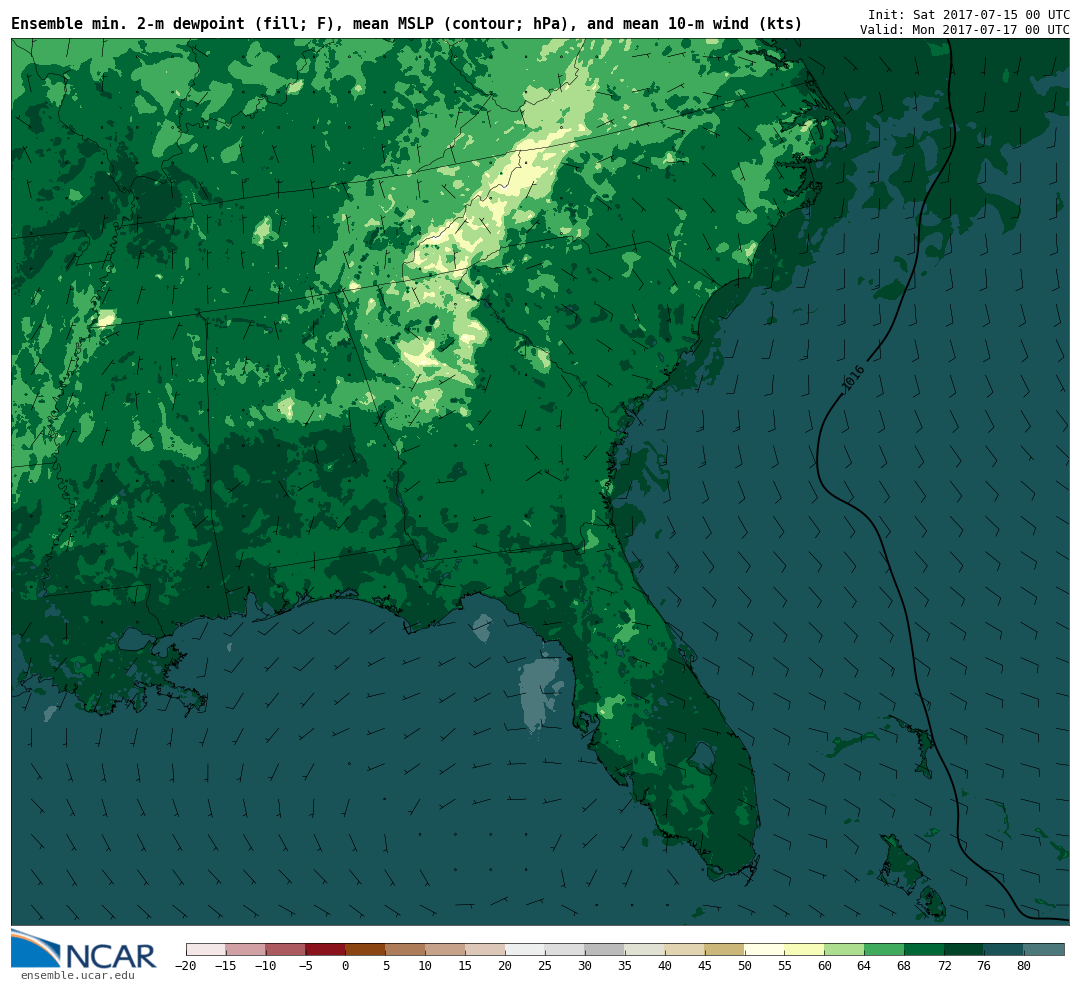Pick the gray-teal swatch right of 80

(1045, 949)
